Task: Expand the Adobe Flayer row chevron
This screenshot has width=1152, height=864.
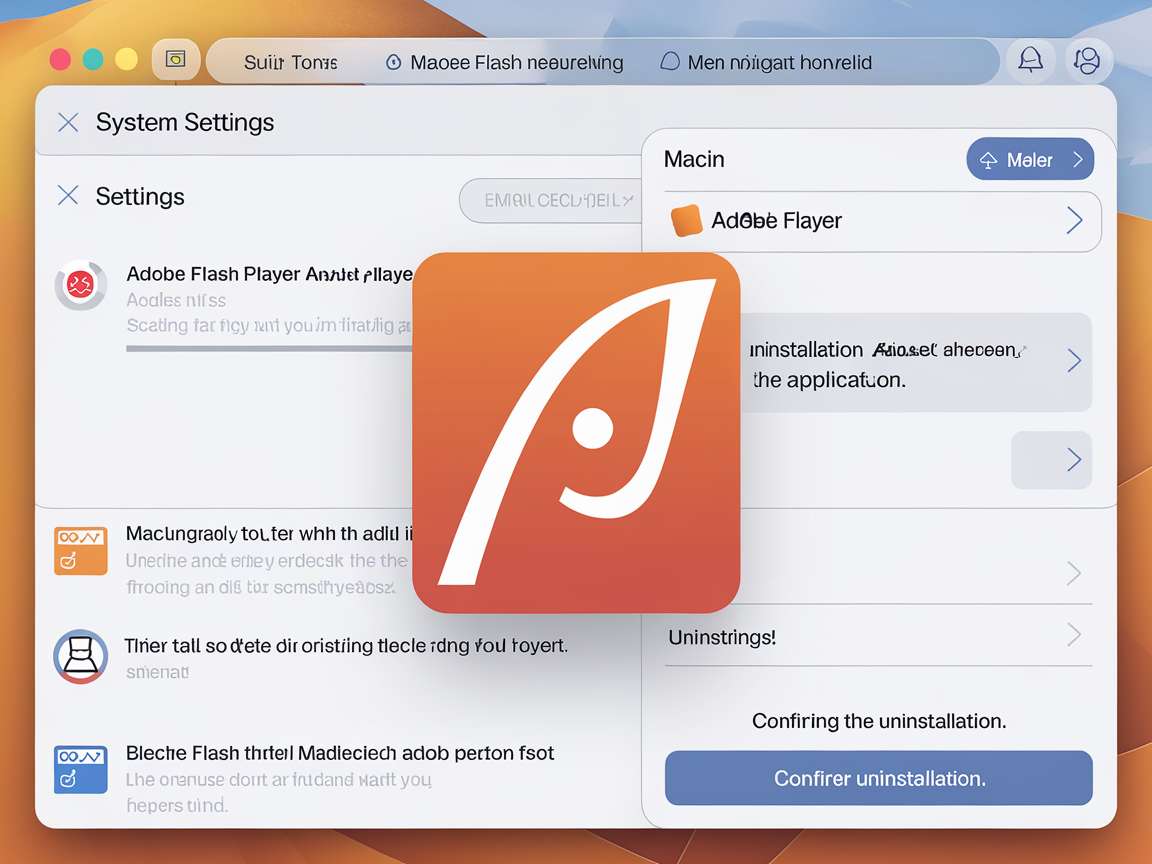Action: [x=1074, y=220]
